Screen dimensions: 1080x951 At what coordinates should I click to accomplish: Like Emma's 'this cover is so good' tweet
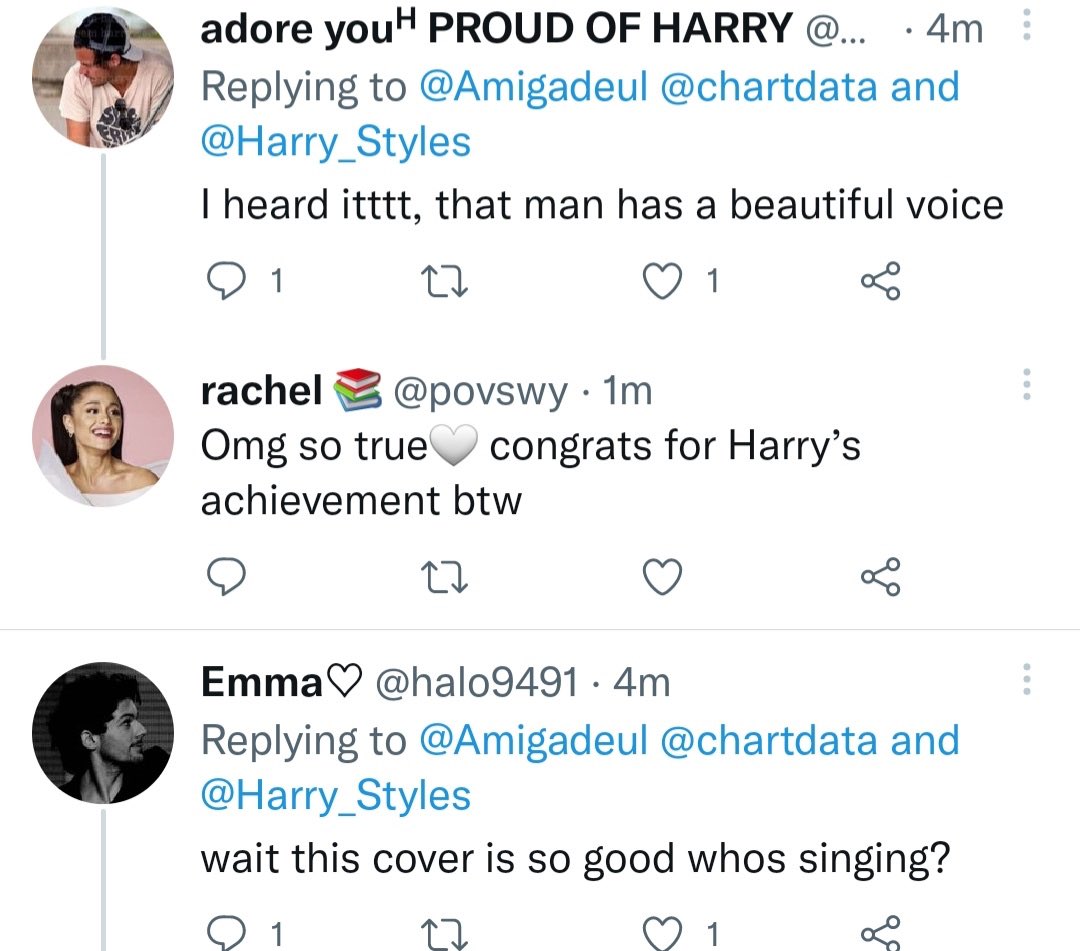[x=662, y=934]
